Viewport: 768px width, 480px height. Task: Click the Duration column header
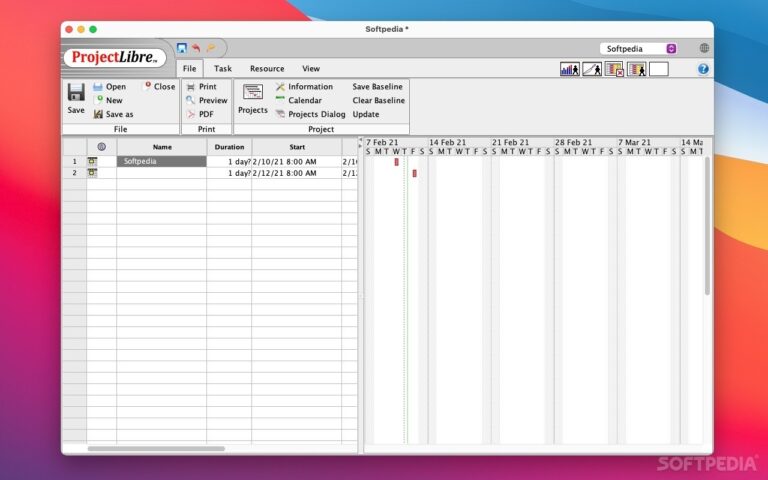click(229, 147)
